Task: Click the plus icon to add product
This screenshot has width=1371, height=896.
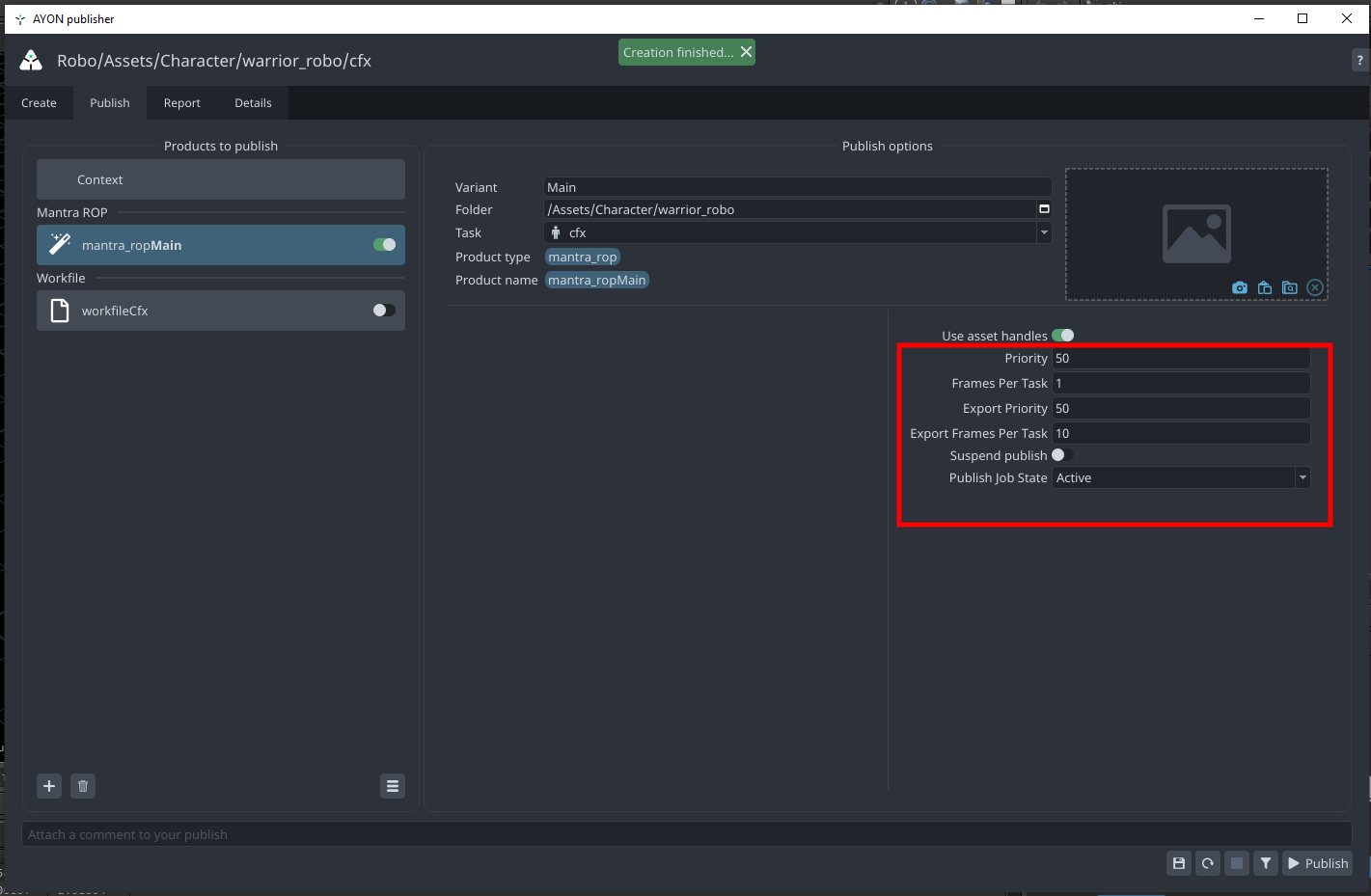Action: pos(49,786)
